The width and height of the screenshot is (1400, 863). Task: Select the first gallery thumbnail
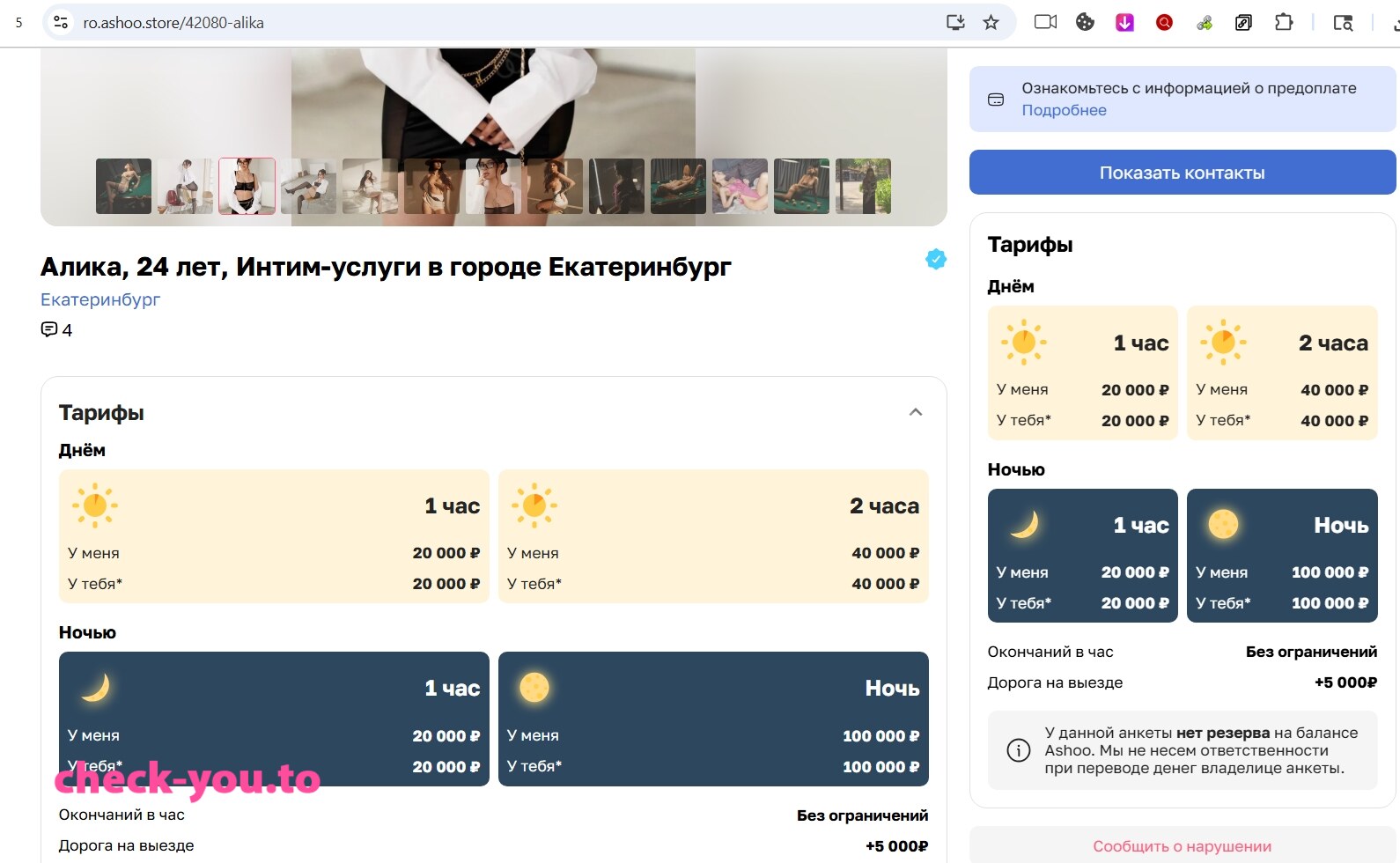pos(123,186)
